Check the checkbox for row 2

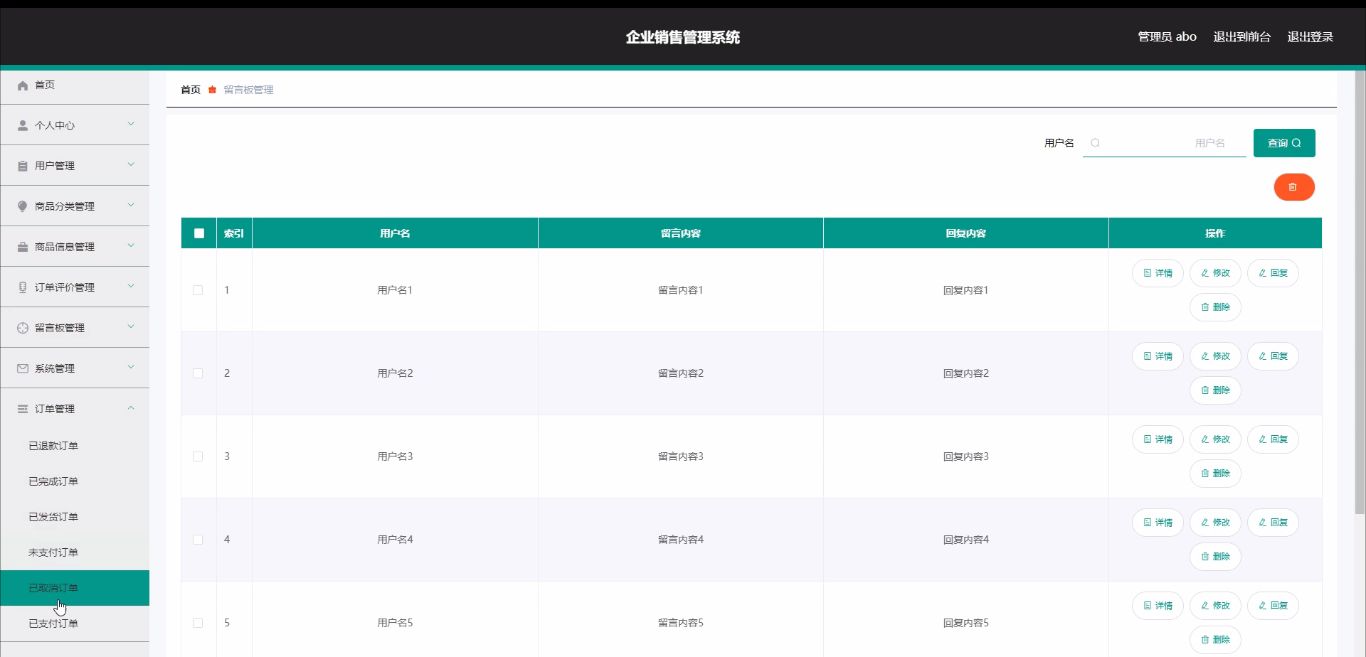(198, 373)
